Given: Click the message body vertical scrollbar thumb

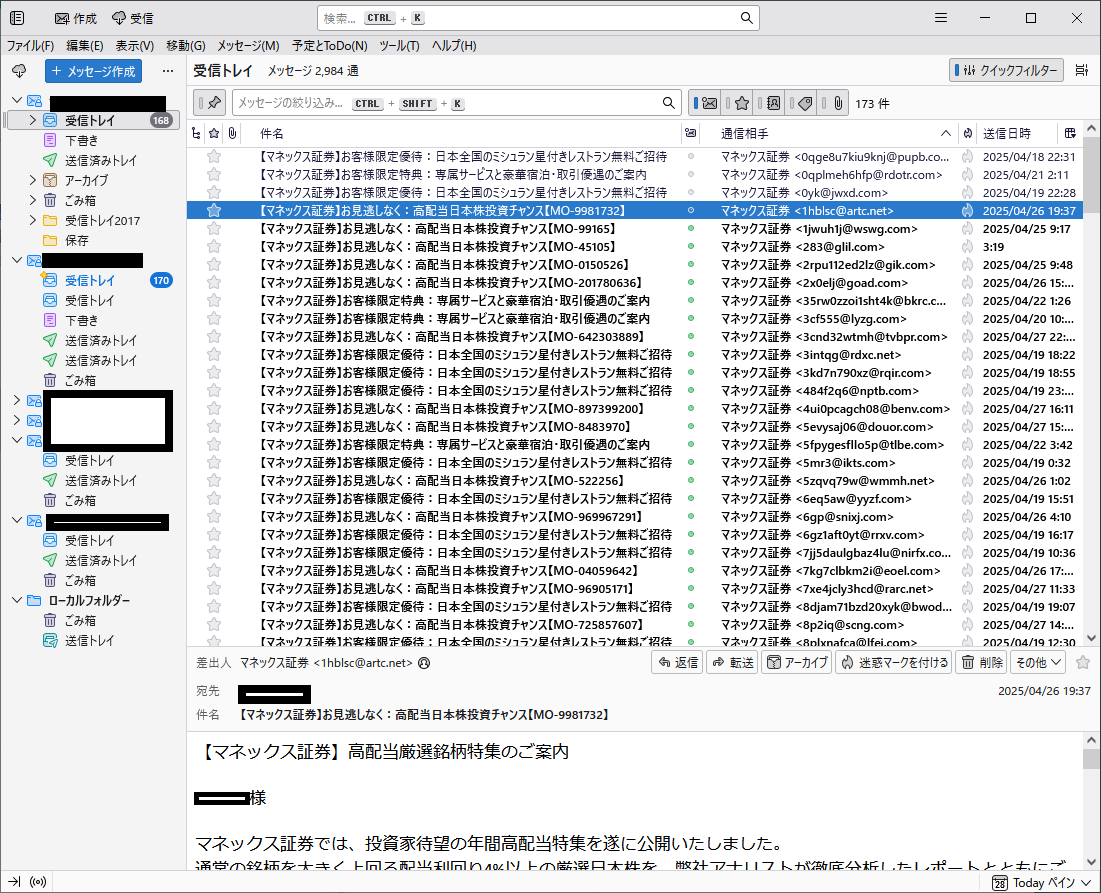Looking at the screenshot, I should pyautogui.click(x=1090, y=759).
